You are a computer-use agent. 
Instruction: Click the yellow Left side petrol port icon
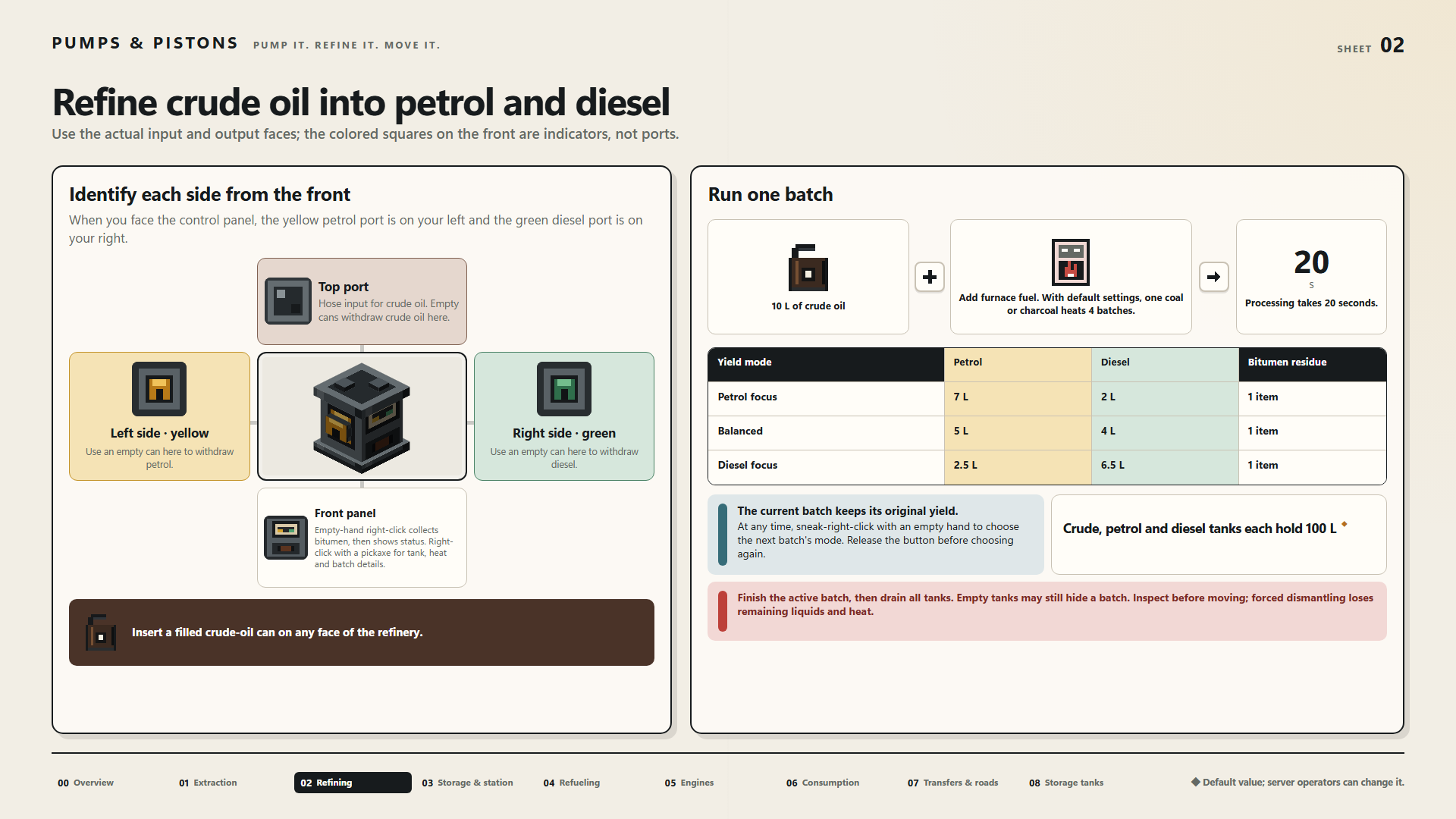click(159, 389)
